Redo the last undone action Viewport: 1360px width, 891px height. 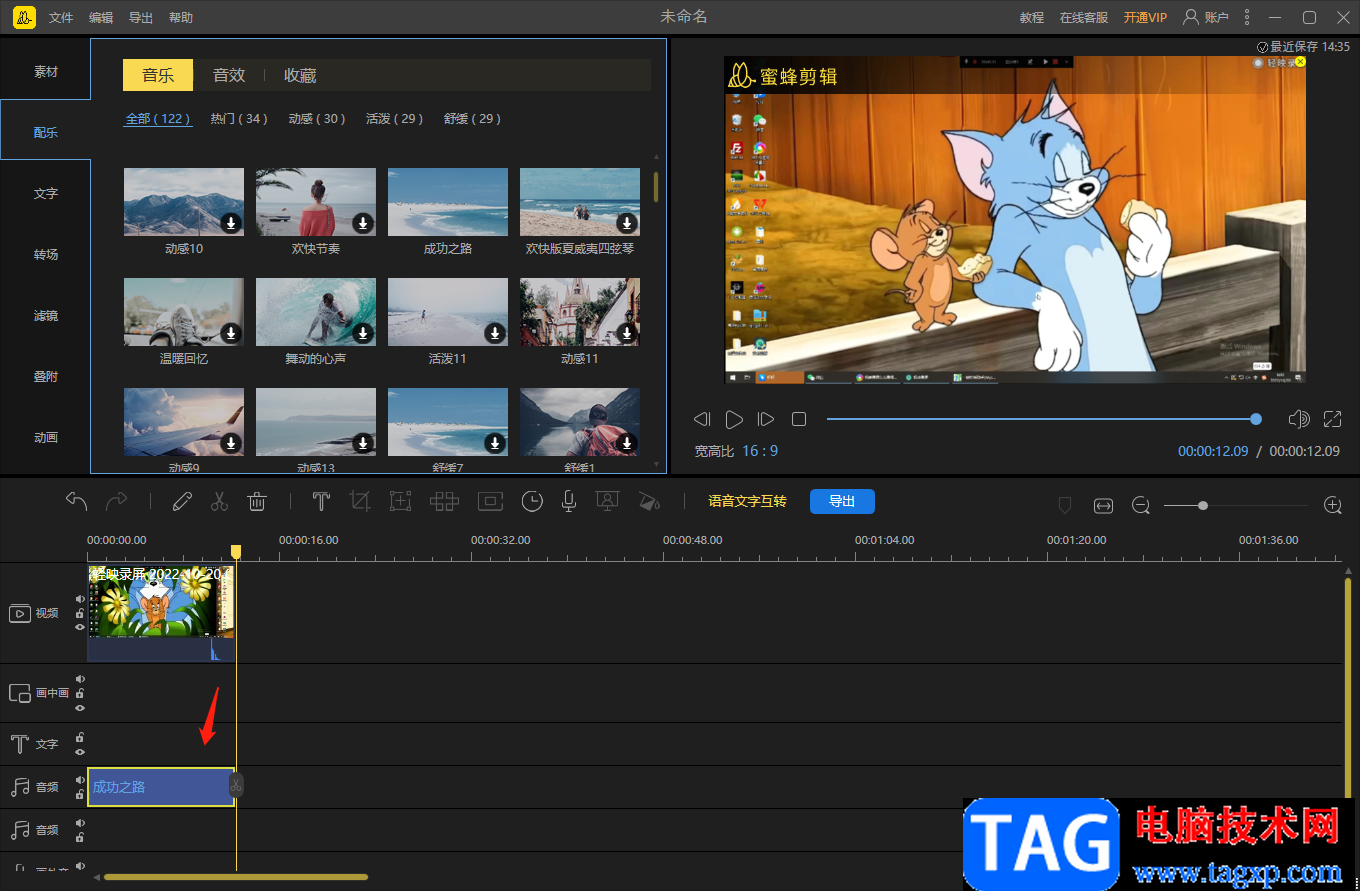point(117,501)
